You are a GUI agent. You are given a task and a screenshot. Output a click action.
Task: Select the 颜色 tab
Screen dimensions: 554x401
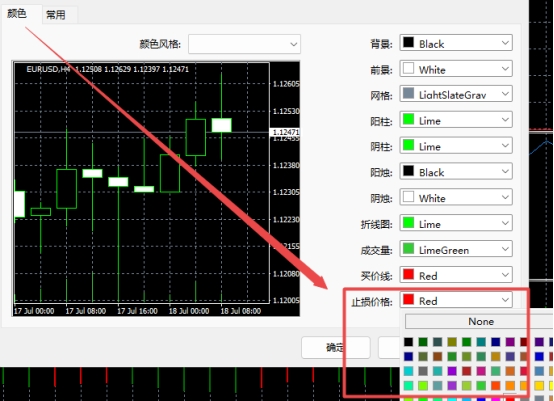pos(17,13)
